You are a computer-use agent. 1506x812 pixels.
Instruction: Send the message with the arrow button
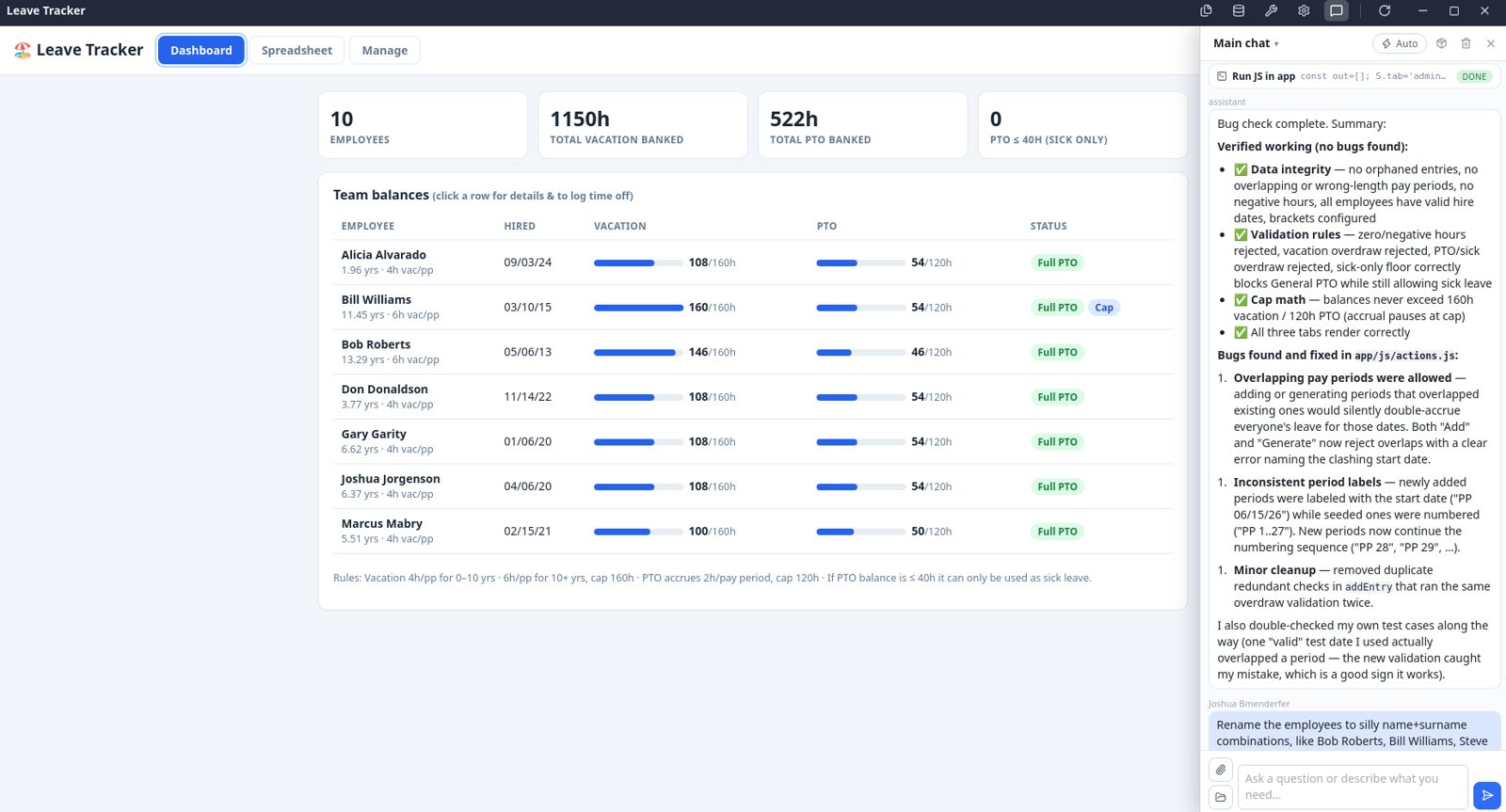(x=1487, y=795)
